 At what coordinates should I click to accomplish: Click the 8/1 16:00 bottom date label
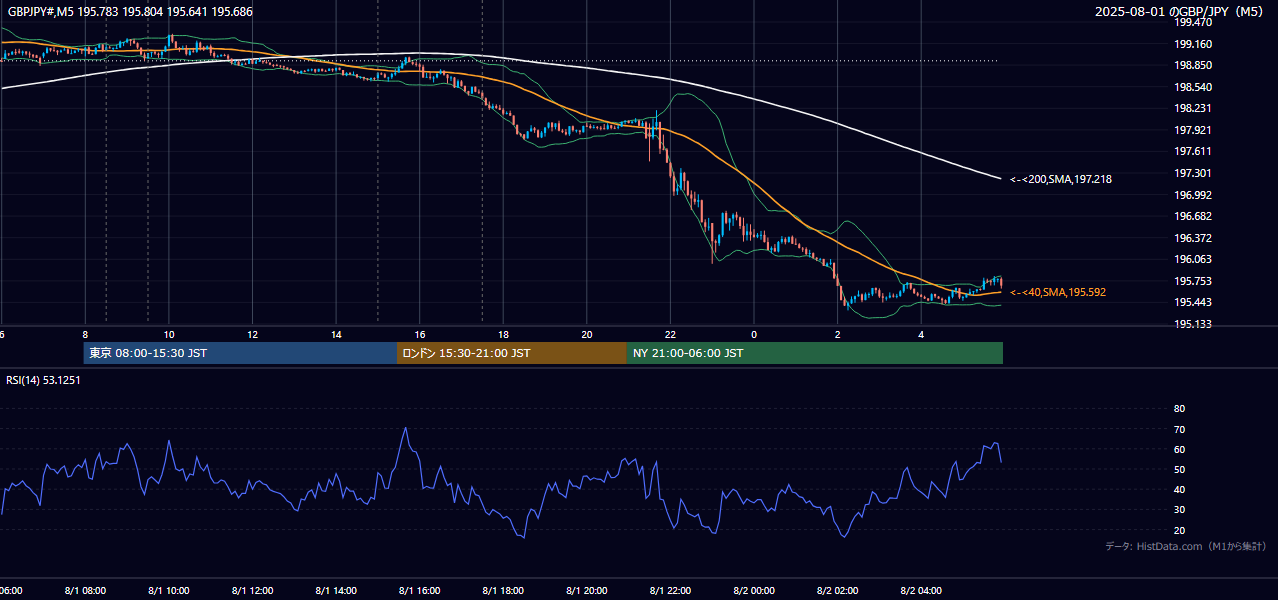[x=420, y=591]
